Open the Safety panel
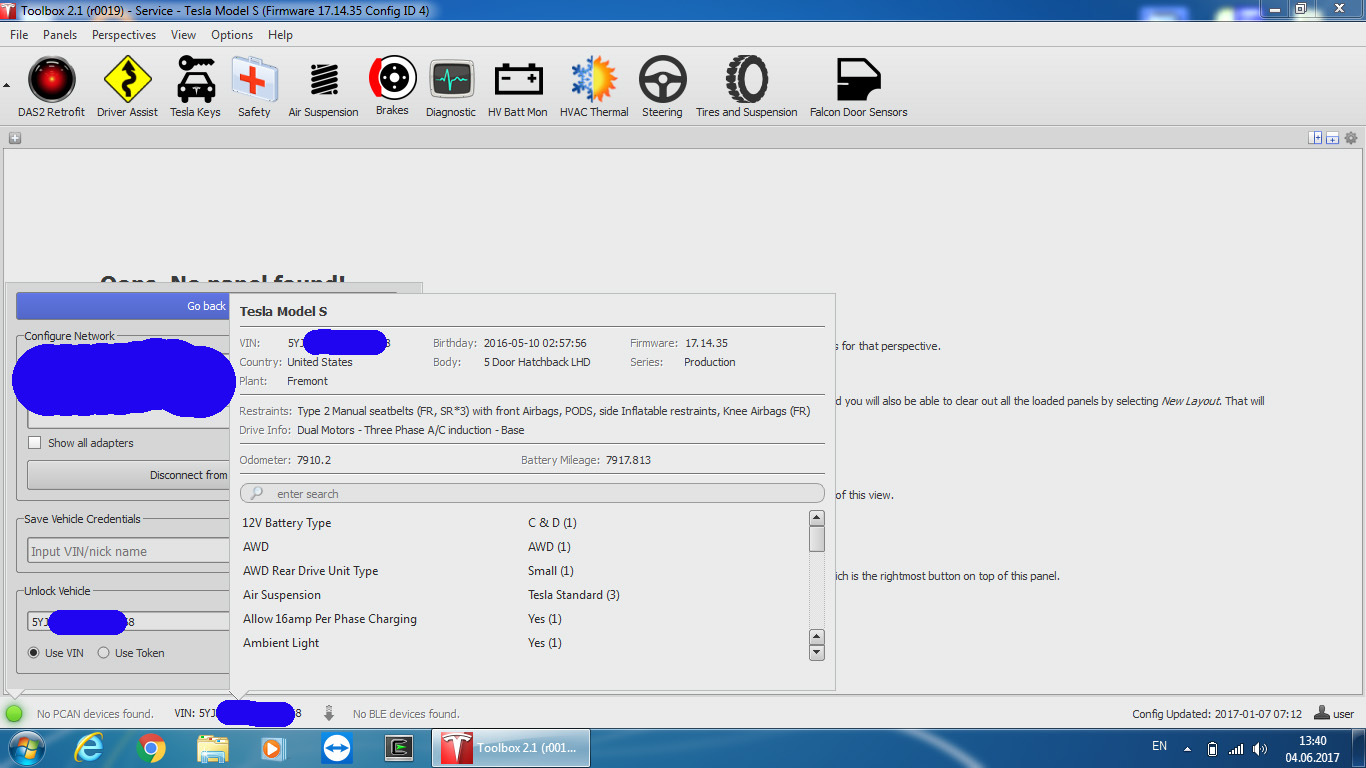Screen dimensions: 1366x768 [254, 88]
